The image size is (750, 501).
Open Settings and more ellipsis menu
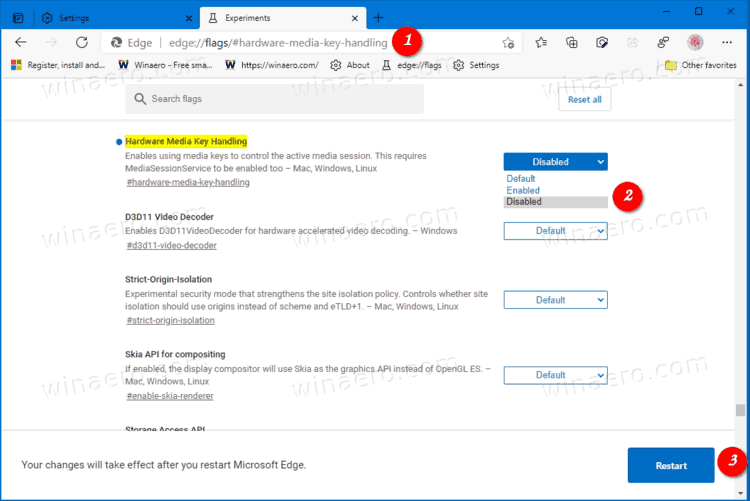(x=727, y=43)
